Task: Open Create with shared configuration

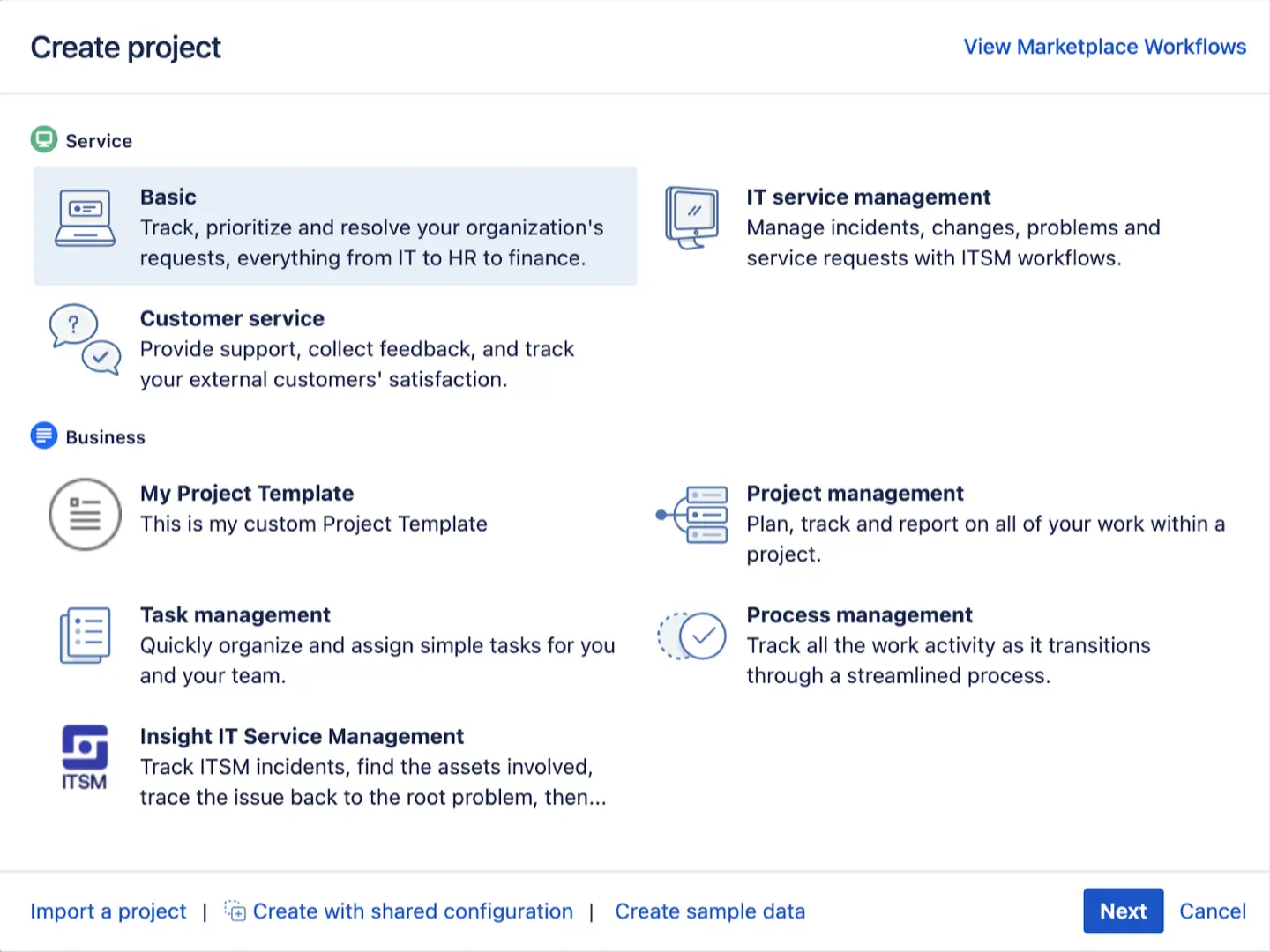Action: (412, 911)
